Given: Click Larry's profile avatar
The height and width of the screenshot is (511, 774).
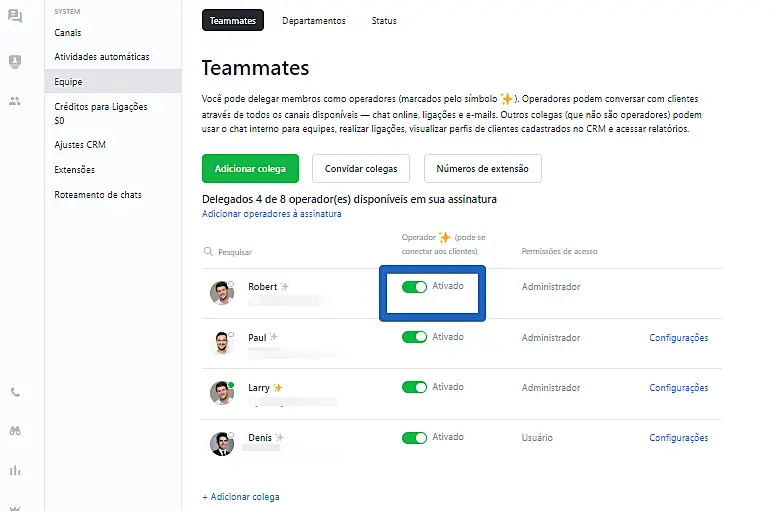Looking at the screenshot, I should [221, 392].
